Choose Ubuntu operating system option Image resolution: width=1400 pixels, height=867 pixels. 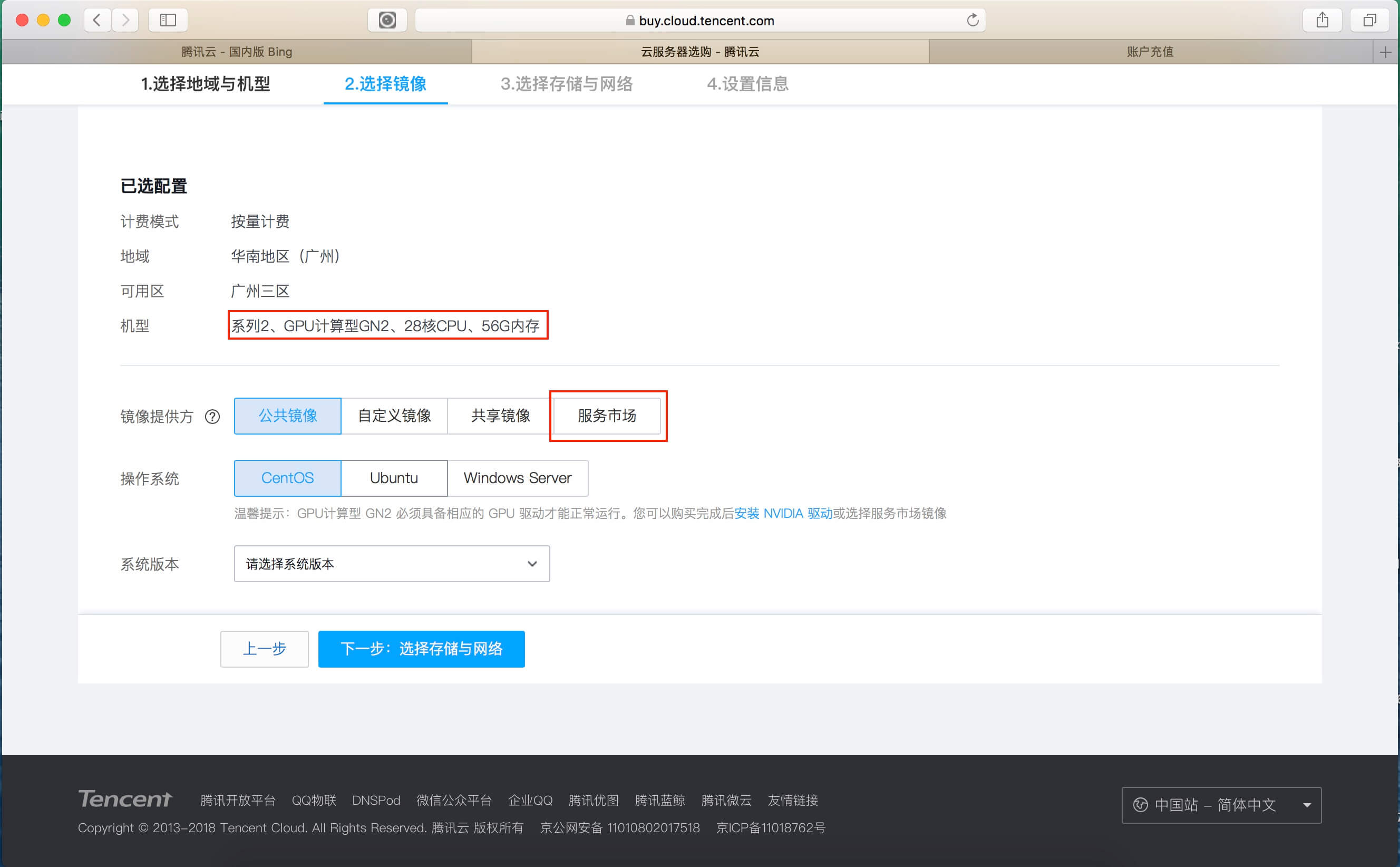394,478
